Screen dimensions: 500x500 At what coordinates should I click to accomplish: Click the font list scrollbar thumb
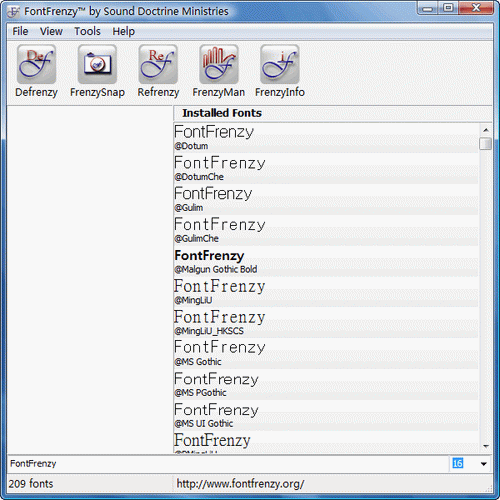(x=485, y=144)
